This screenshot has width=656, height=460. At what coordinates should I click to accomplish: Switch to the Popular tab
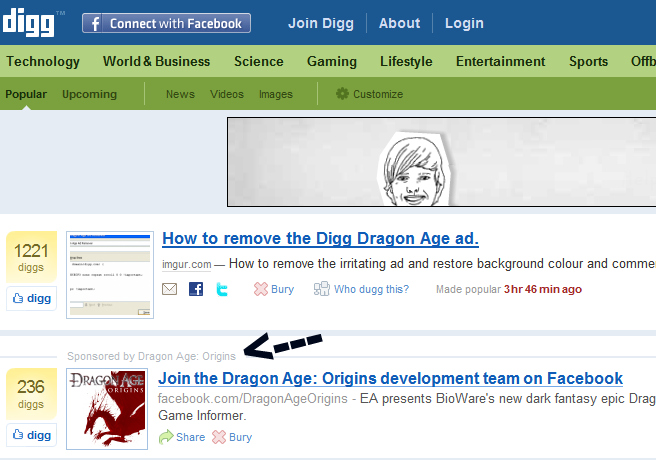coord(26,94)
